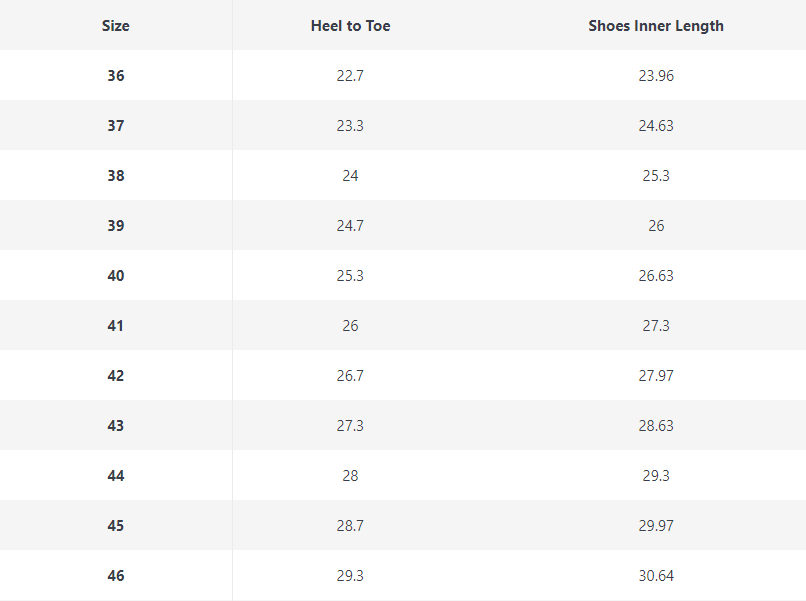Select size 42 row label

[116, 376]
